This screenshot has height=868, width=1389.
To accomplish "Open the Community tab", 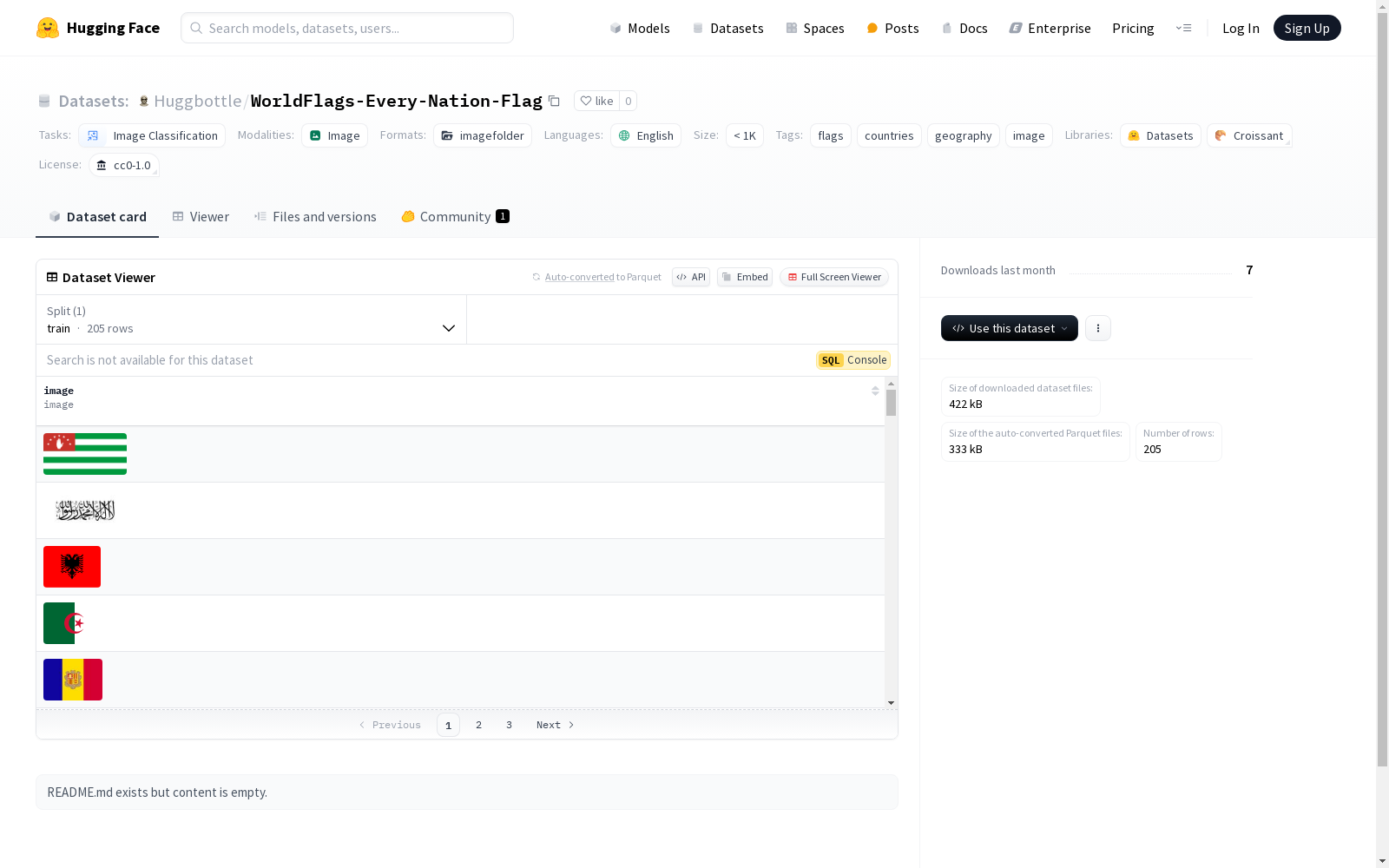I will point(455,217).
